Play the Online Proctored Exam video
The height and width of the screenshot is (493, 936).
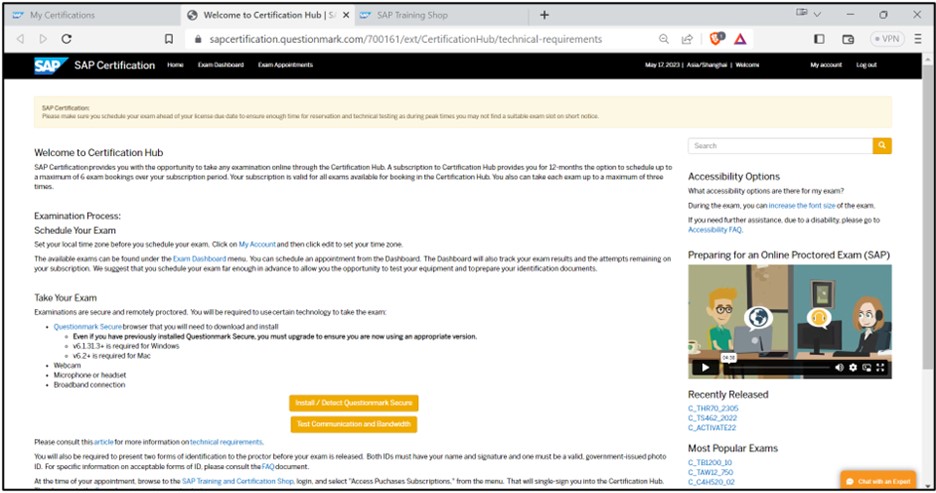[x=704, y=367]
